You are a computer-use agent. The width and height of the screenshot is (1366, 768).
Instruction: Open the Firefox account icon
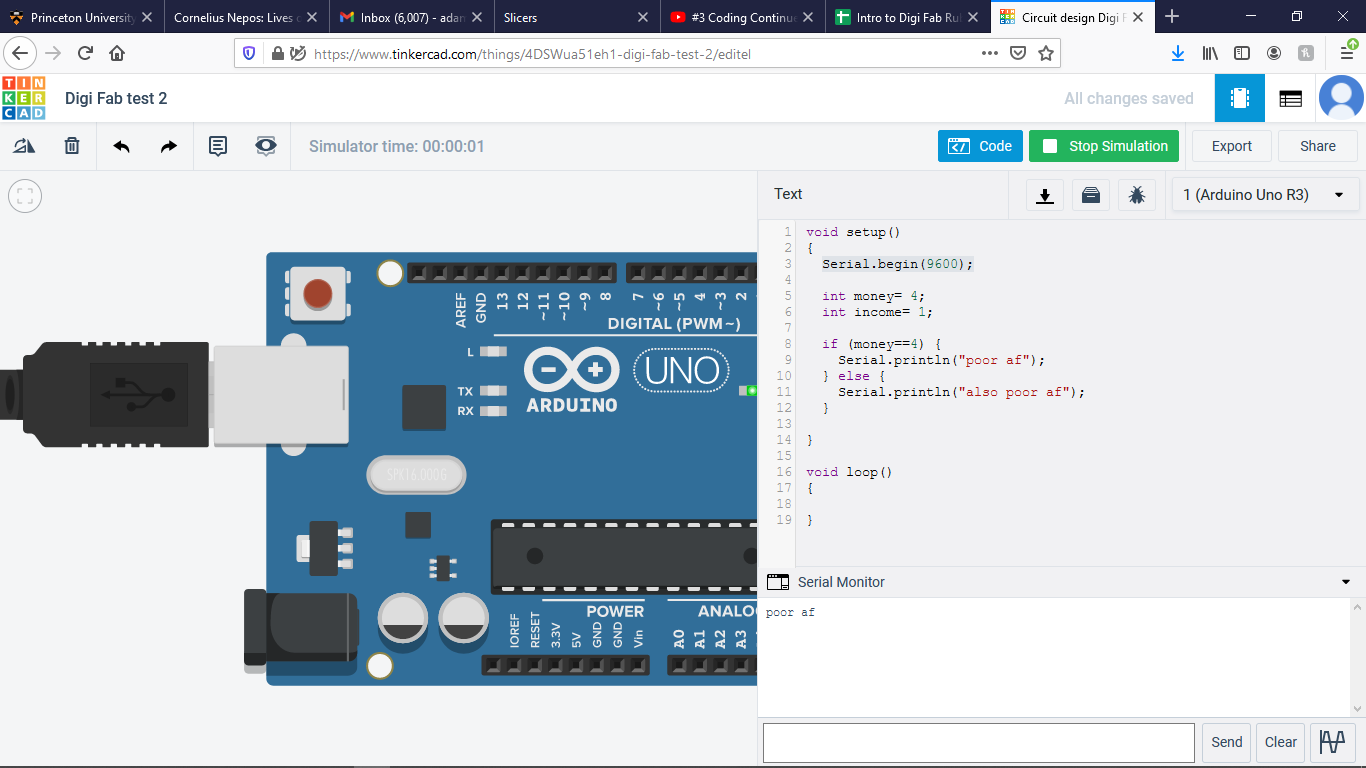coord(1274,53)
